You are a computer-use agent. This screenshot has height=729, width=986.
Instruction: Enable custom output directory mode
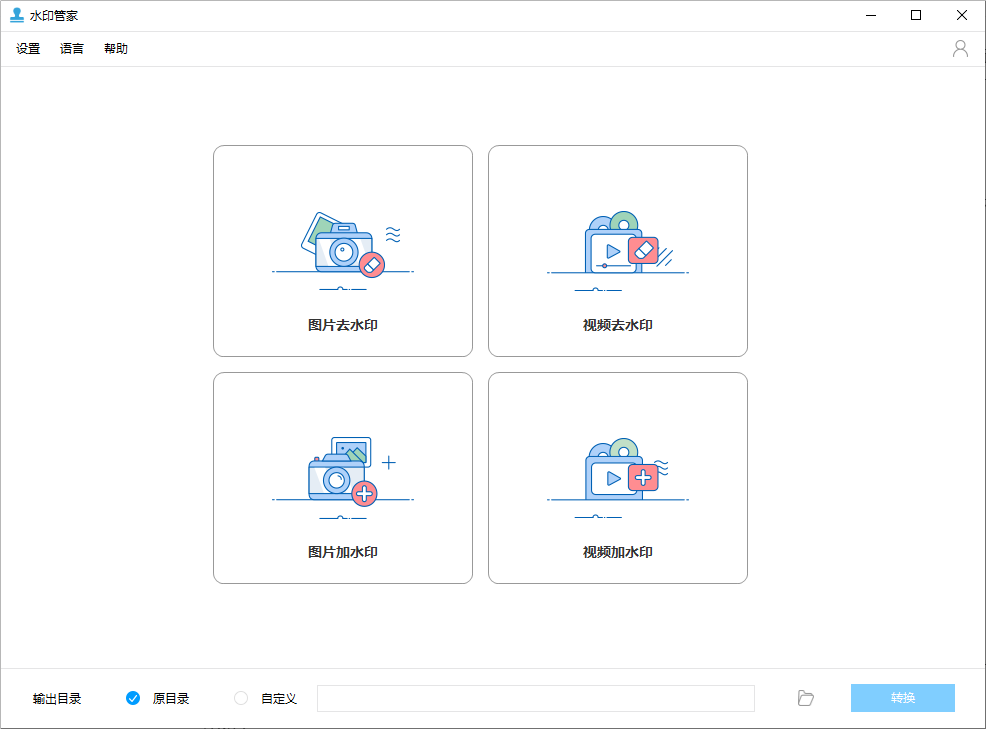[x=240, y=698]
